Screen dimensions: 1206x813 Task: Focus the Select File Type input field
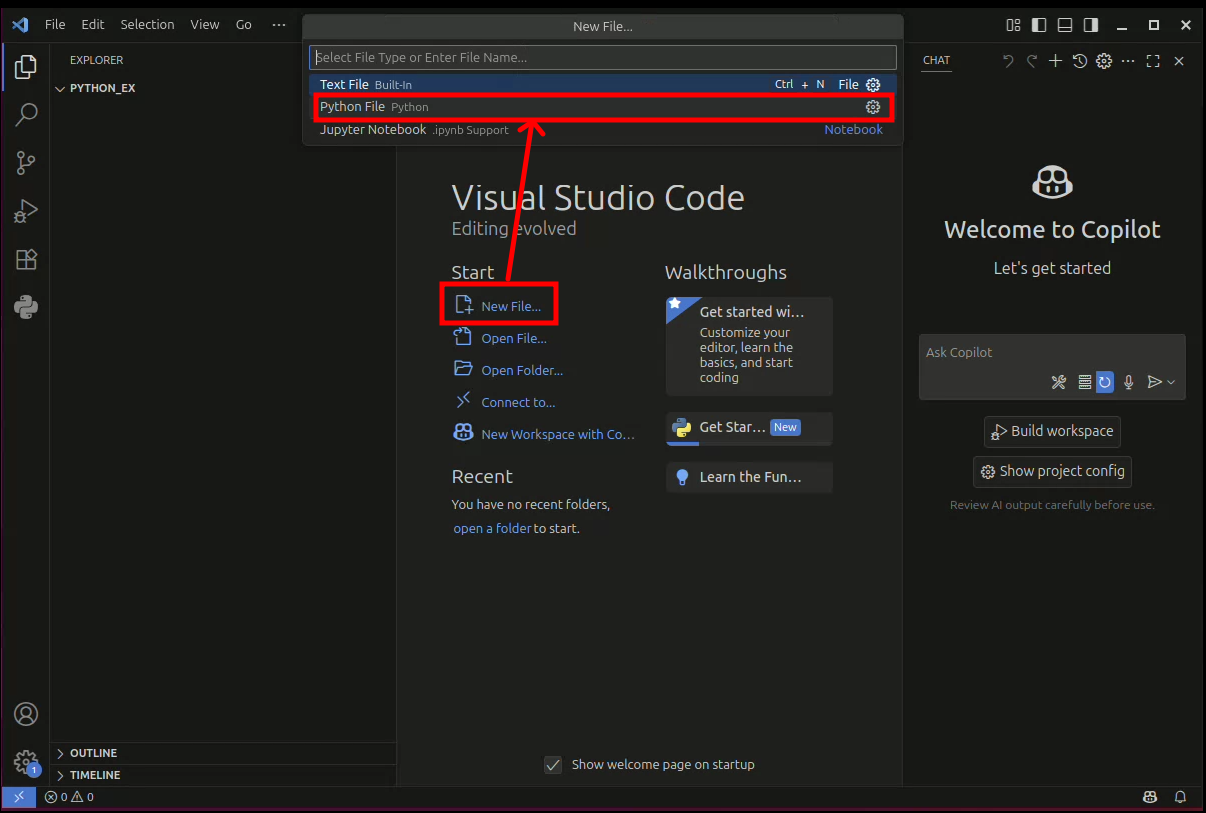click(603, 57)
